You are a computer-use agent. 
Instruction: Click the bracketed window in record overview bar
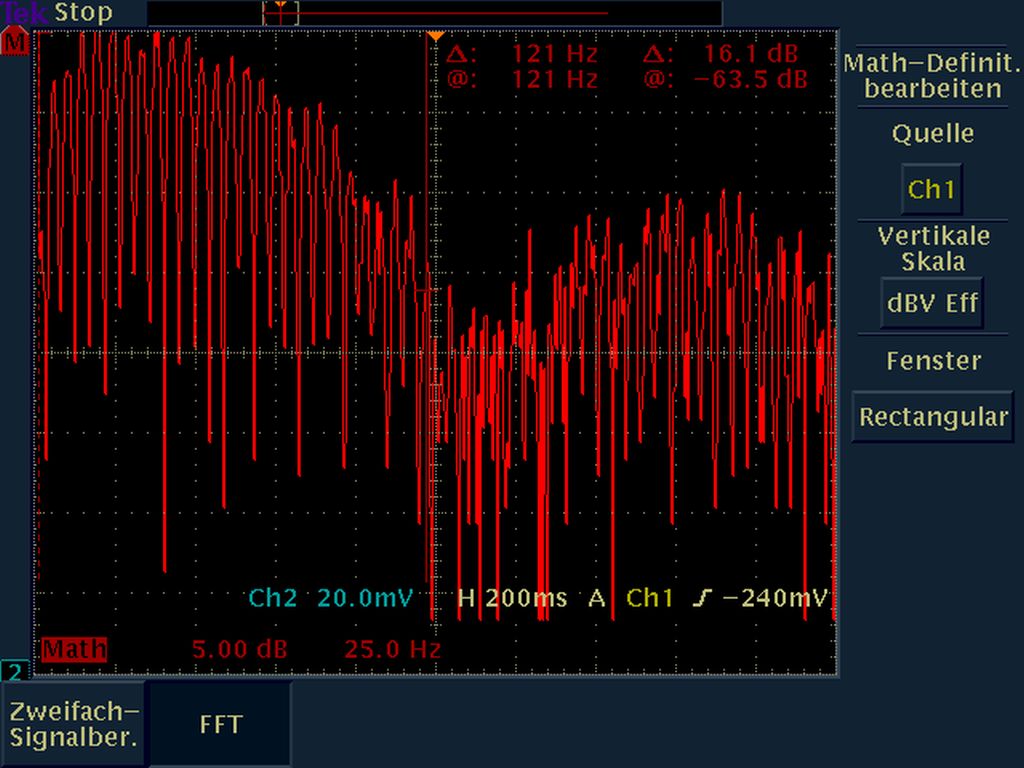tap(281, 13)
